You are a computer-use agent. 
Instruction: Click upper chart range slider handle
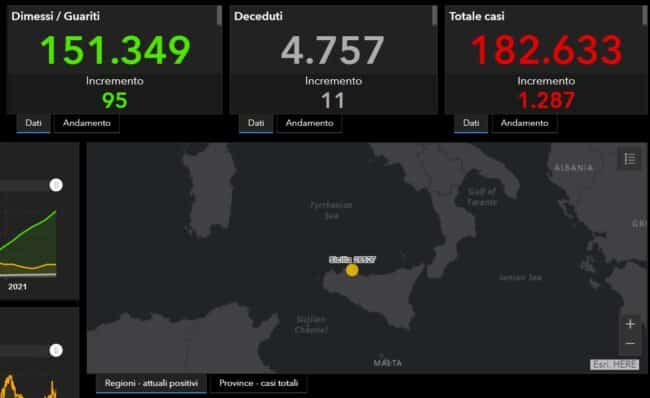click(56, 185)
